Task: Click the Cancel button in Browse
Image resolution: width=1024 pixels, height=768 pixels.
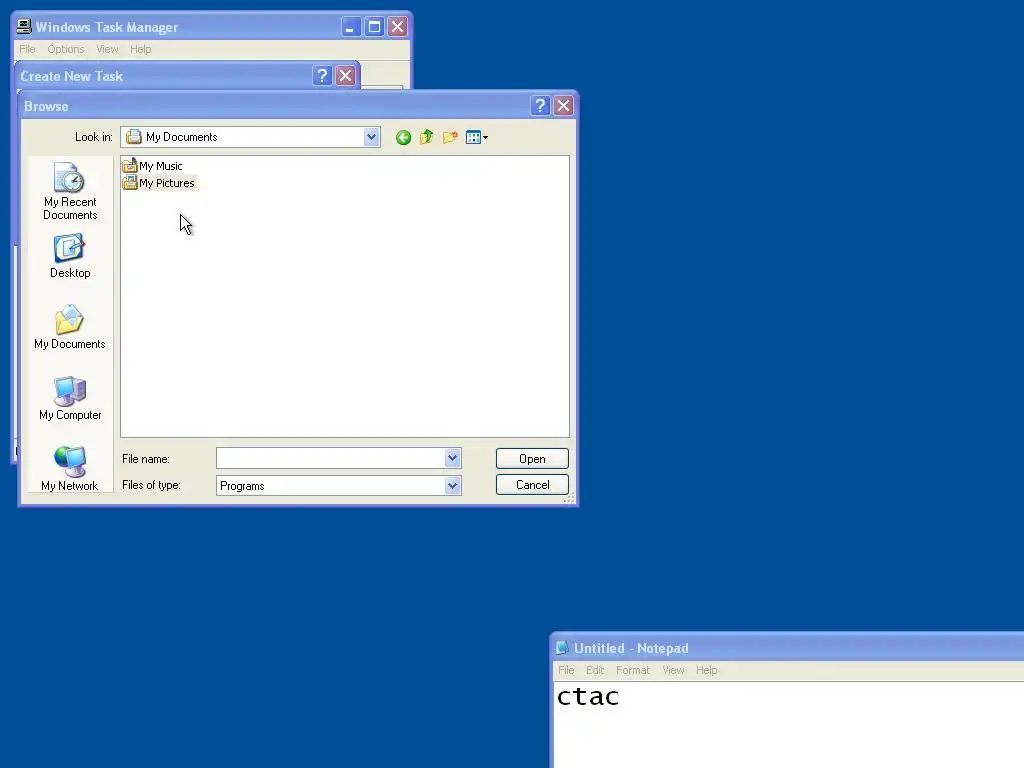Action: click(x=532, y=485)
